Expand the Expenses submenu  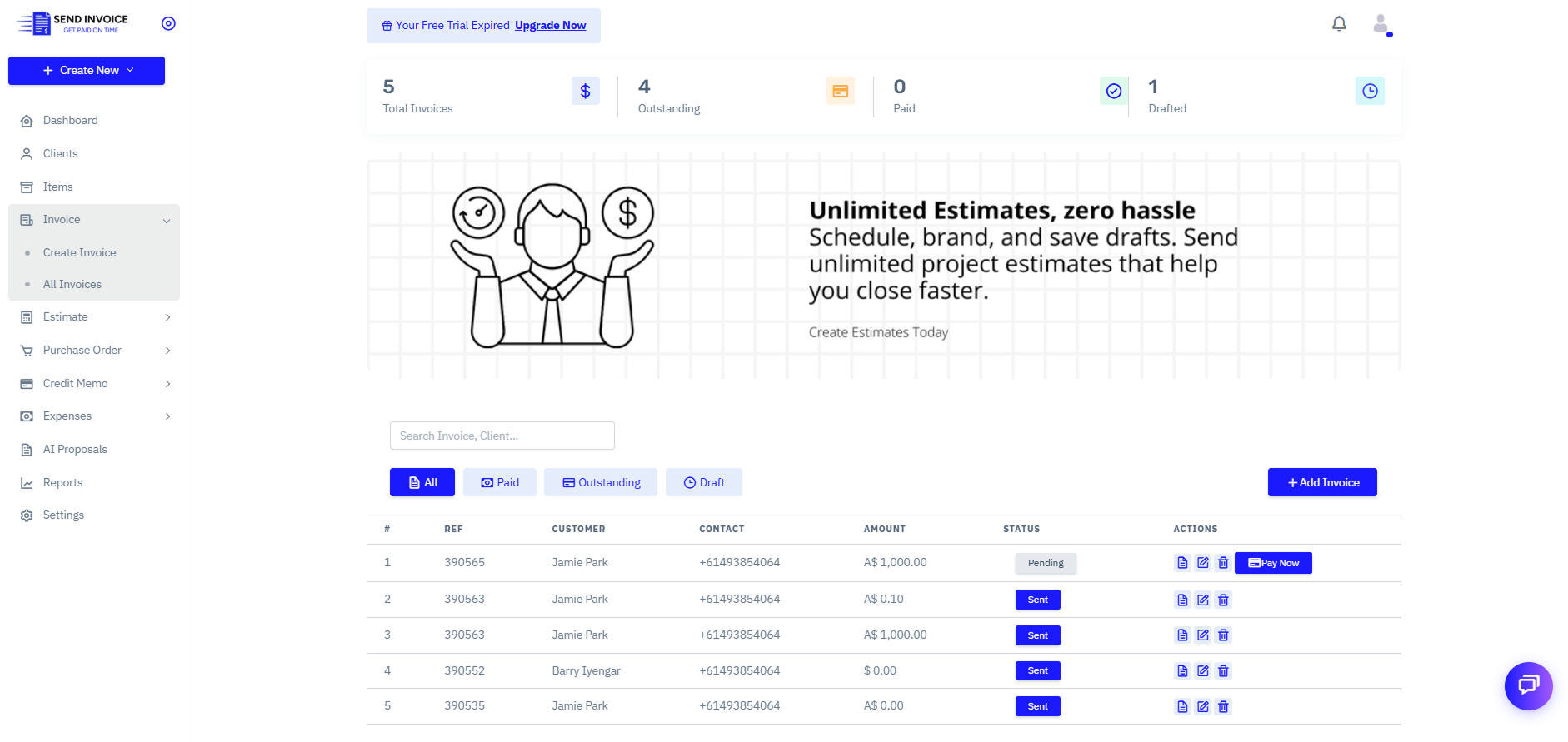tap(167, 416)
